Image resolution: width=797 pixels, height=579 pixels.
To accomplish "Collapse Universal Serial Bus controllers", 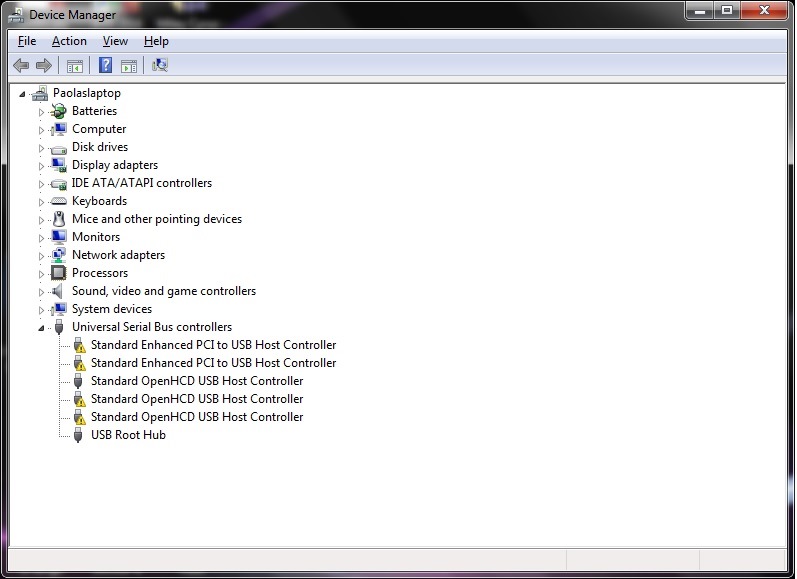I will click(41, 328).
